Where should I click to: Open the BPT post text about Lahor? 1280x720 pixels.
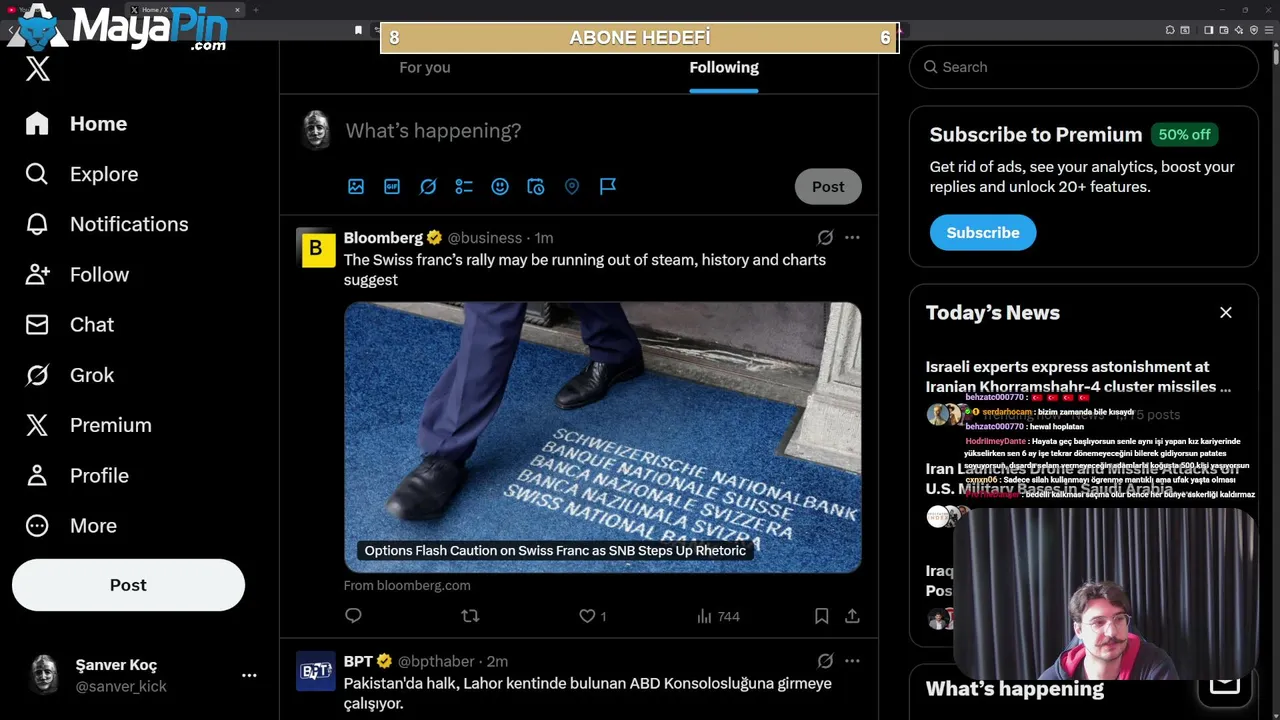click(588, 693)
